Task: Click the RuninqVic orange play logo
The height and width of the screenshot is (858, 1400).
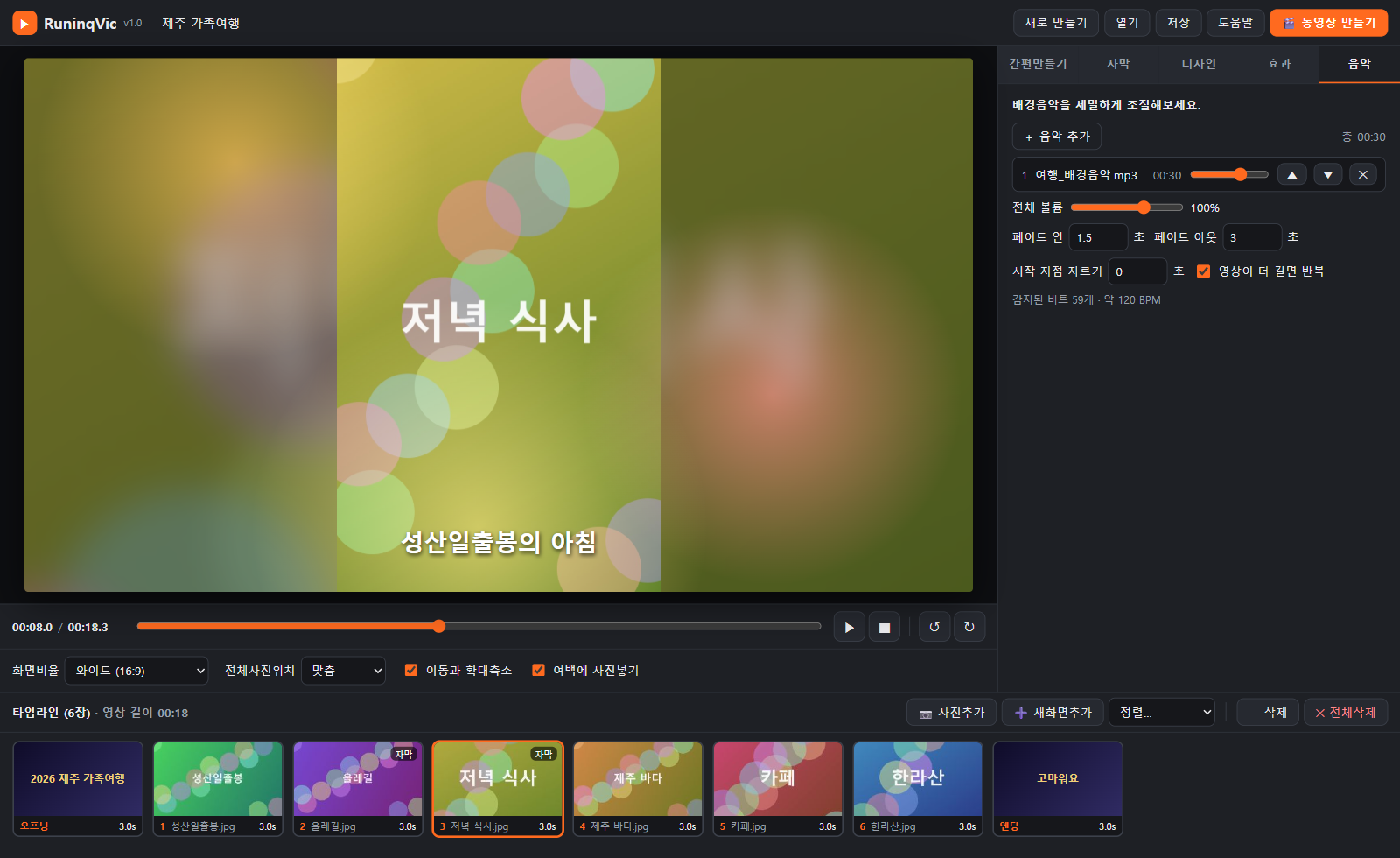Action: (x=24, y=23)
